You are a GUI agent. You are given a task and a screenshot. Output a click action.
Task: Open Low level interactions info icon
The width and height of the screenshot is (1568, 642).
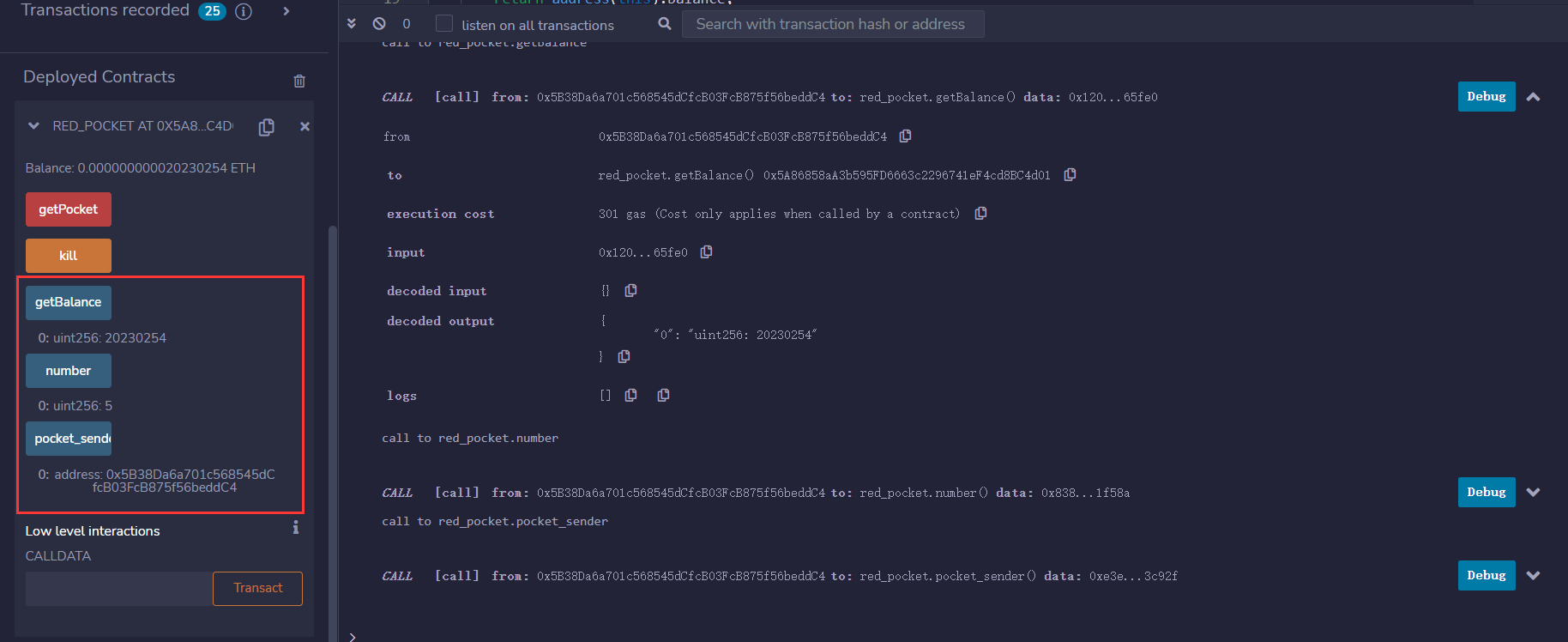296,527
